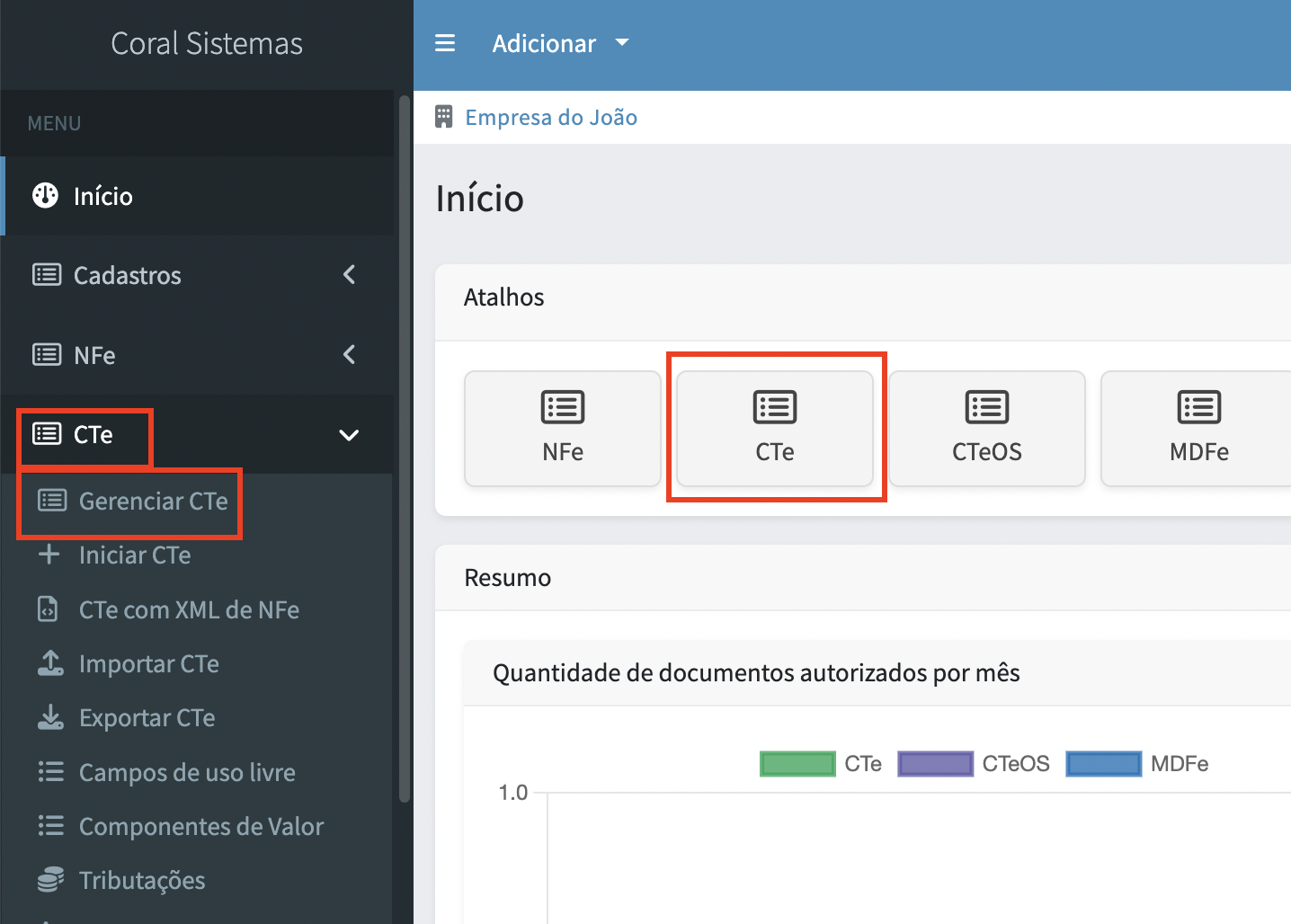Open the Adicionar dropdown

click(x=560, y=43)
